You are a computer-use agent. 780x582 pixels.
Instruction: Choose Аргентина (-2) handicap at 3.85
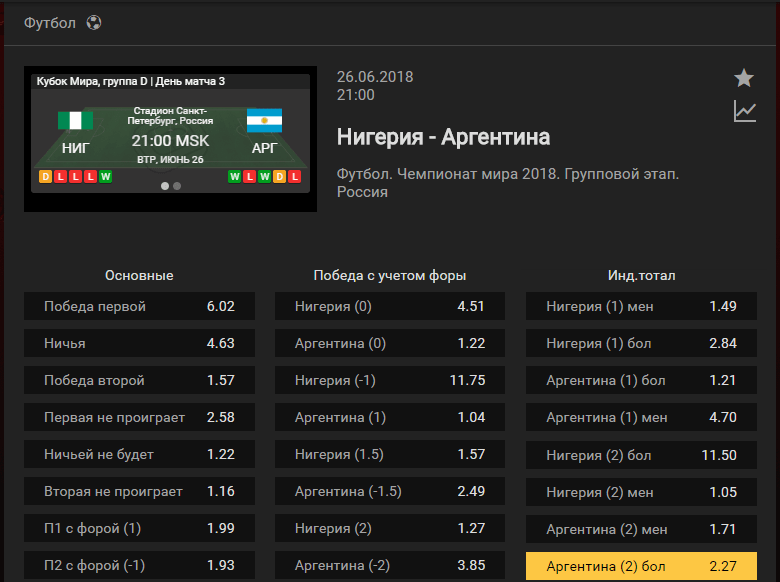click(390, 566)
